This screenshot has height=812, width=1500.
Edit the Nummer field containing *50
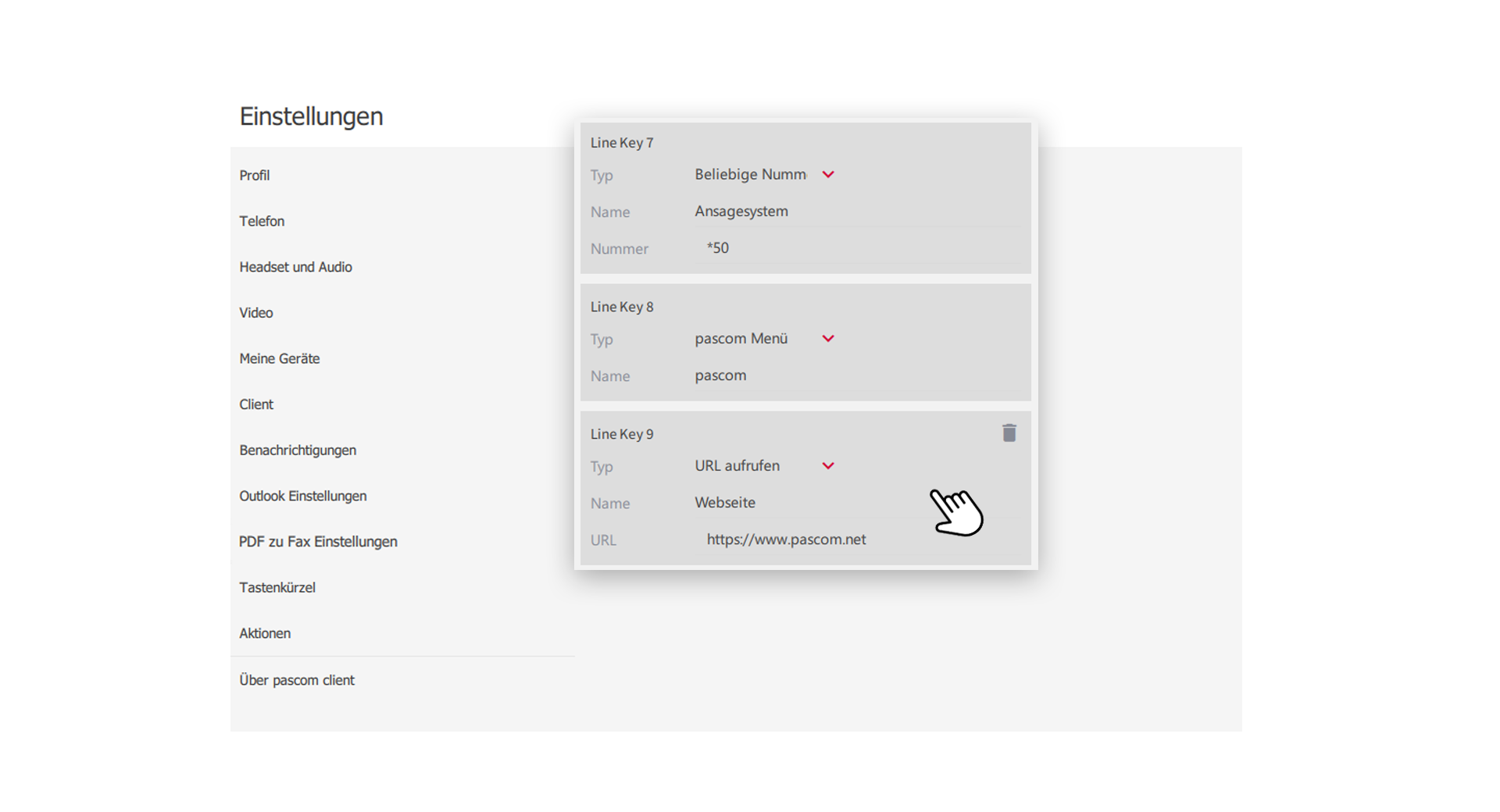point(856,248)
